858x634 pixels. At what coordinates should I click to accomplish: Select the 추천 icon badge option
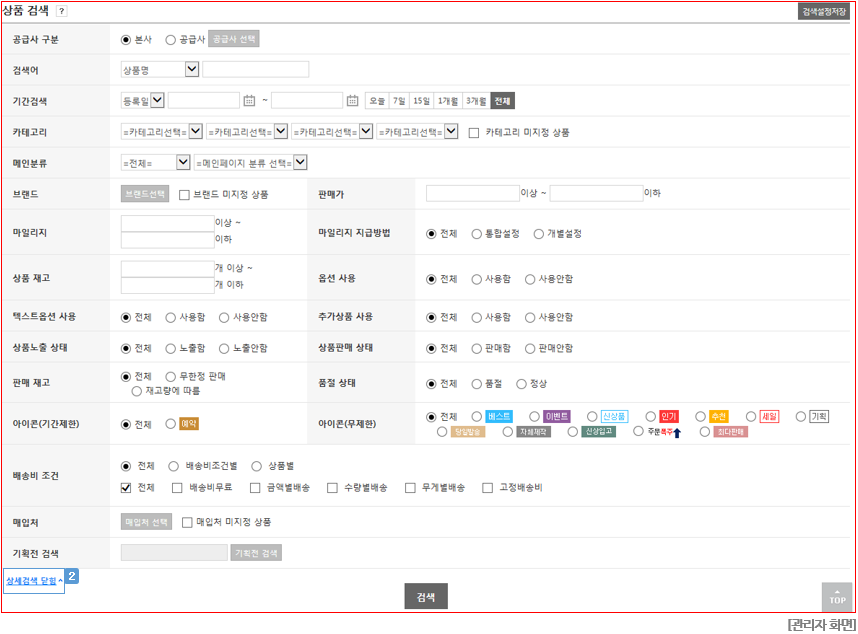700,417
